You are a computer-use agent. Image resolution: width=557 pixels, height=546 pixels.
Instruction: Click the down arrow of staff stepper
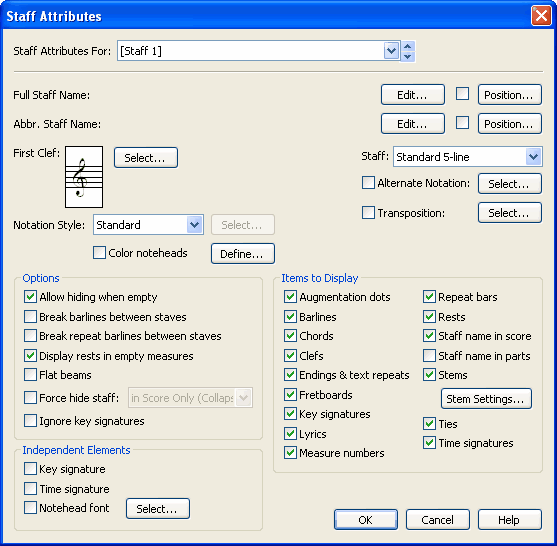[x=408, y=56]
